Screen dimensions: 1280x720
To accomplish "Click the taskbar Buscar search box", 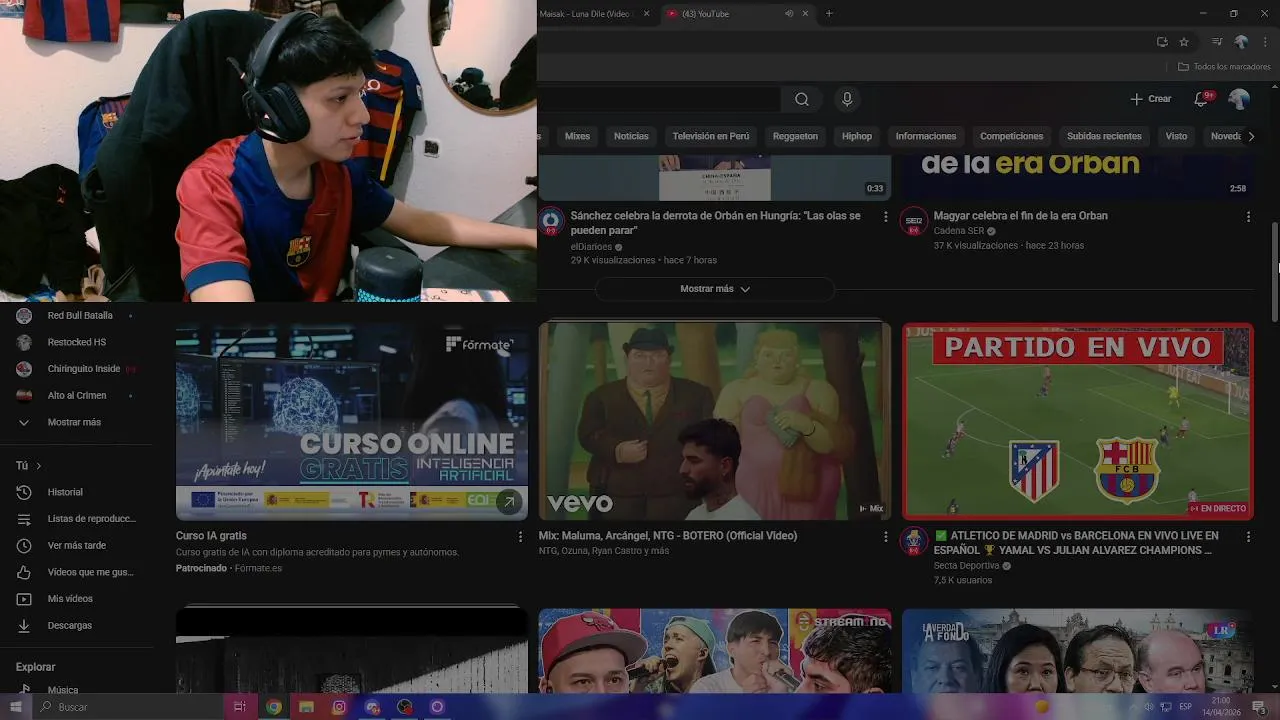I will point(129,707).
